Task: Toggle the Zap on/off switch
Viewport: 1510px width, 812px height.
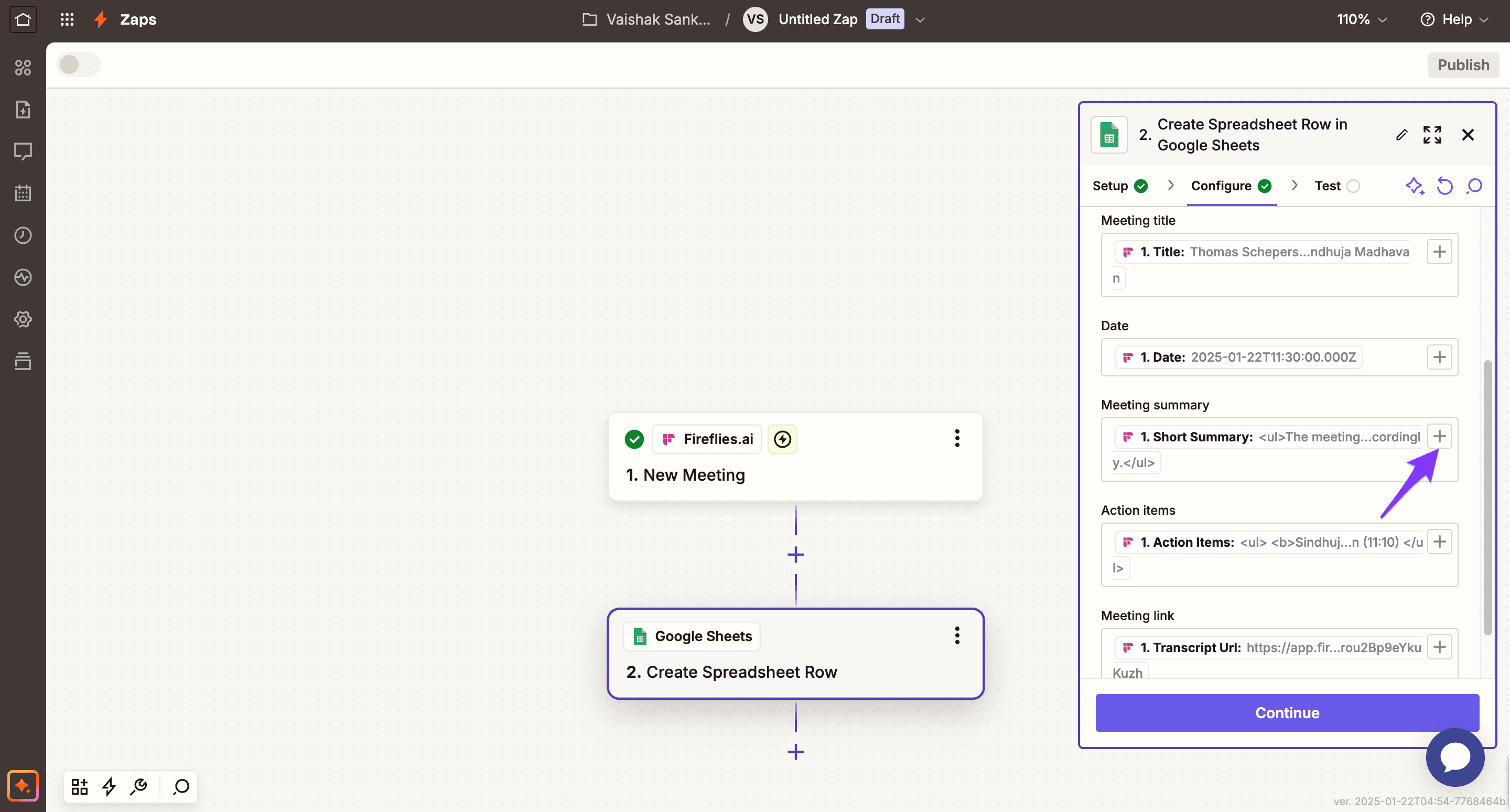Action: tap(79, 64)
